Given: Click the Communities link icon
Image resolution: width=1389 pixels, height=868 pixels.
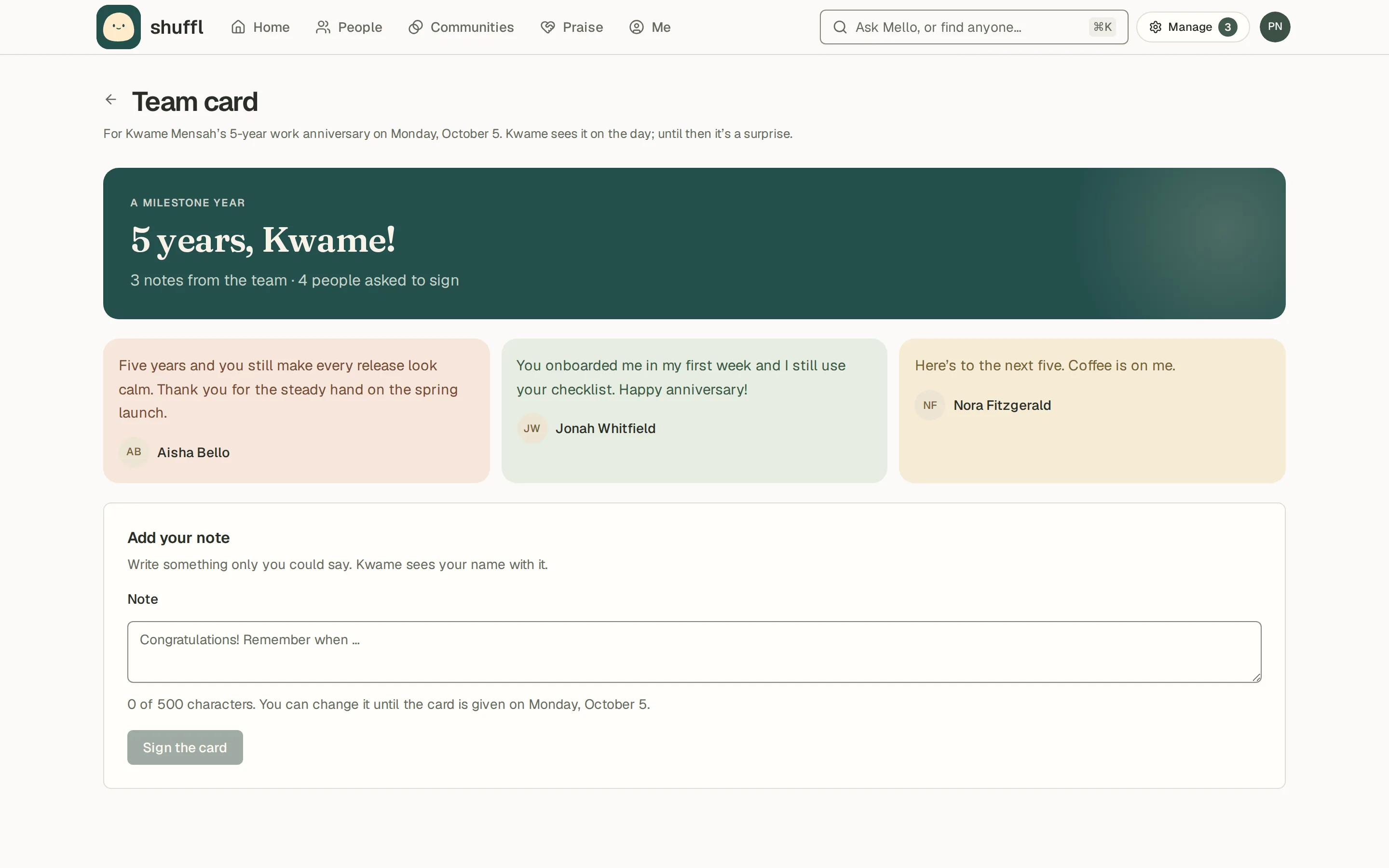Looking at the screenshot, I should 416,27.
